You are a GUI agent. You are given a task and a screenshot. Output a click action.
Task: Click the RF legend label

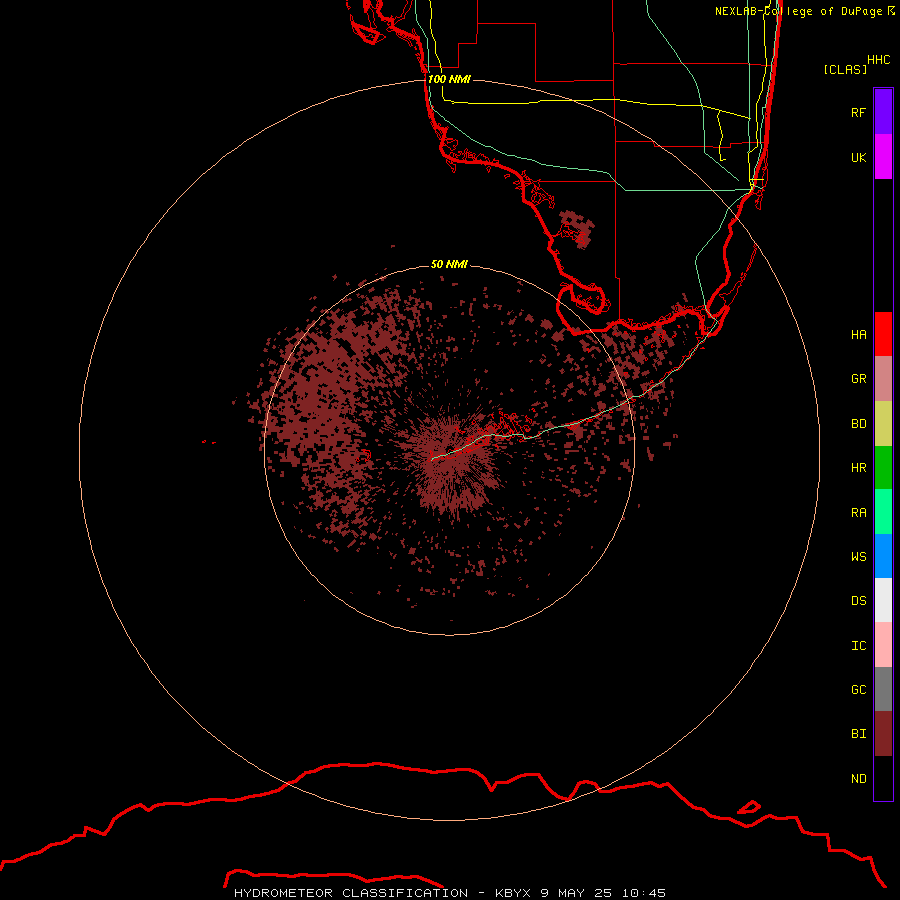click(859, 112)
